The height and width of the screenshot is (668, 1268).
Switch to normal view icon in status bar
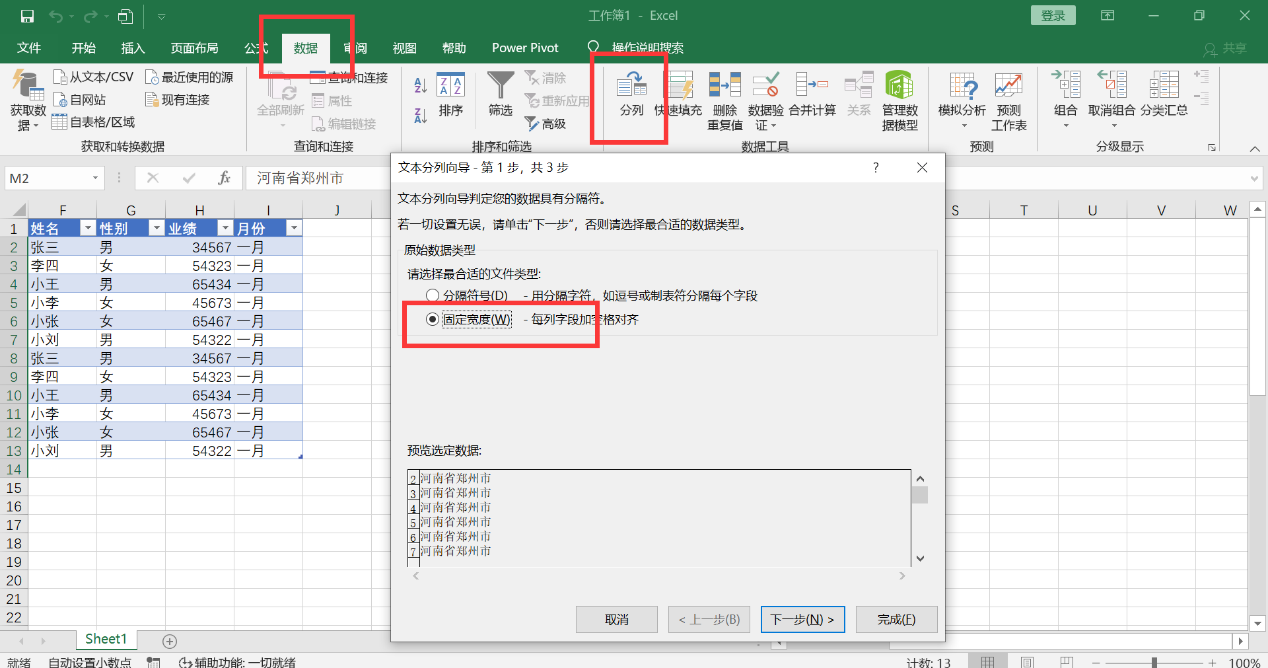pos(987,663)
